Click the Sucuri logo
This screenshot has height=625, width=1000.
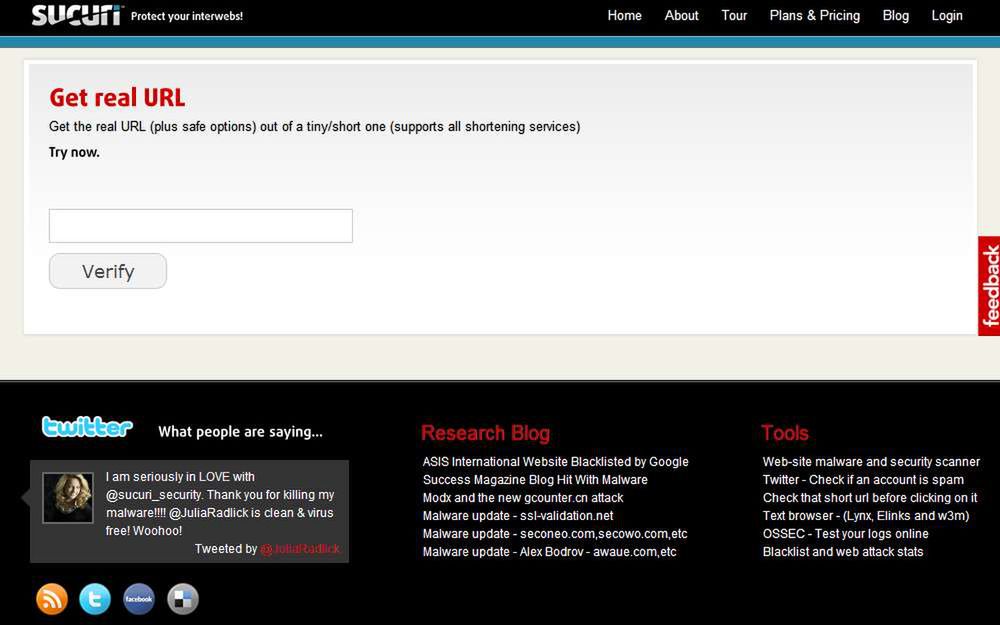point(77,15)
